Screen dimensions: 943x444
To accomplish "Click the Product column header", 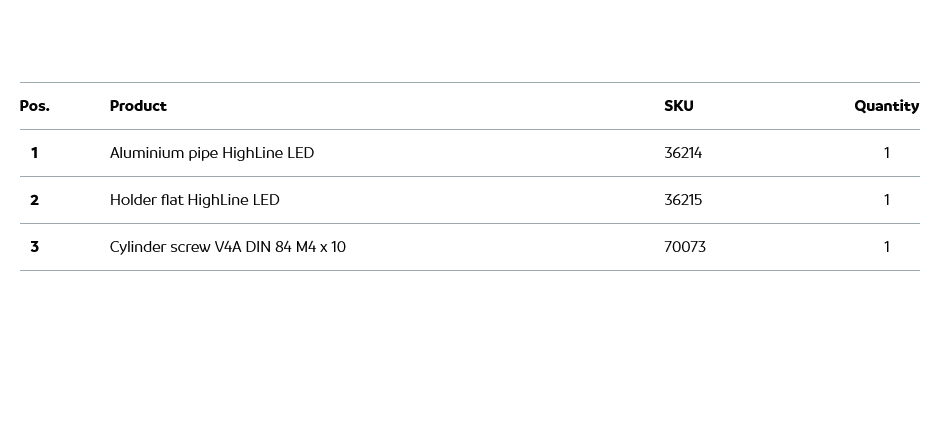I will click(138, 106).
